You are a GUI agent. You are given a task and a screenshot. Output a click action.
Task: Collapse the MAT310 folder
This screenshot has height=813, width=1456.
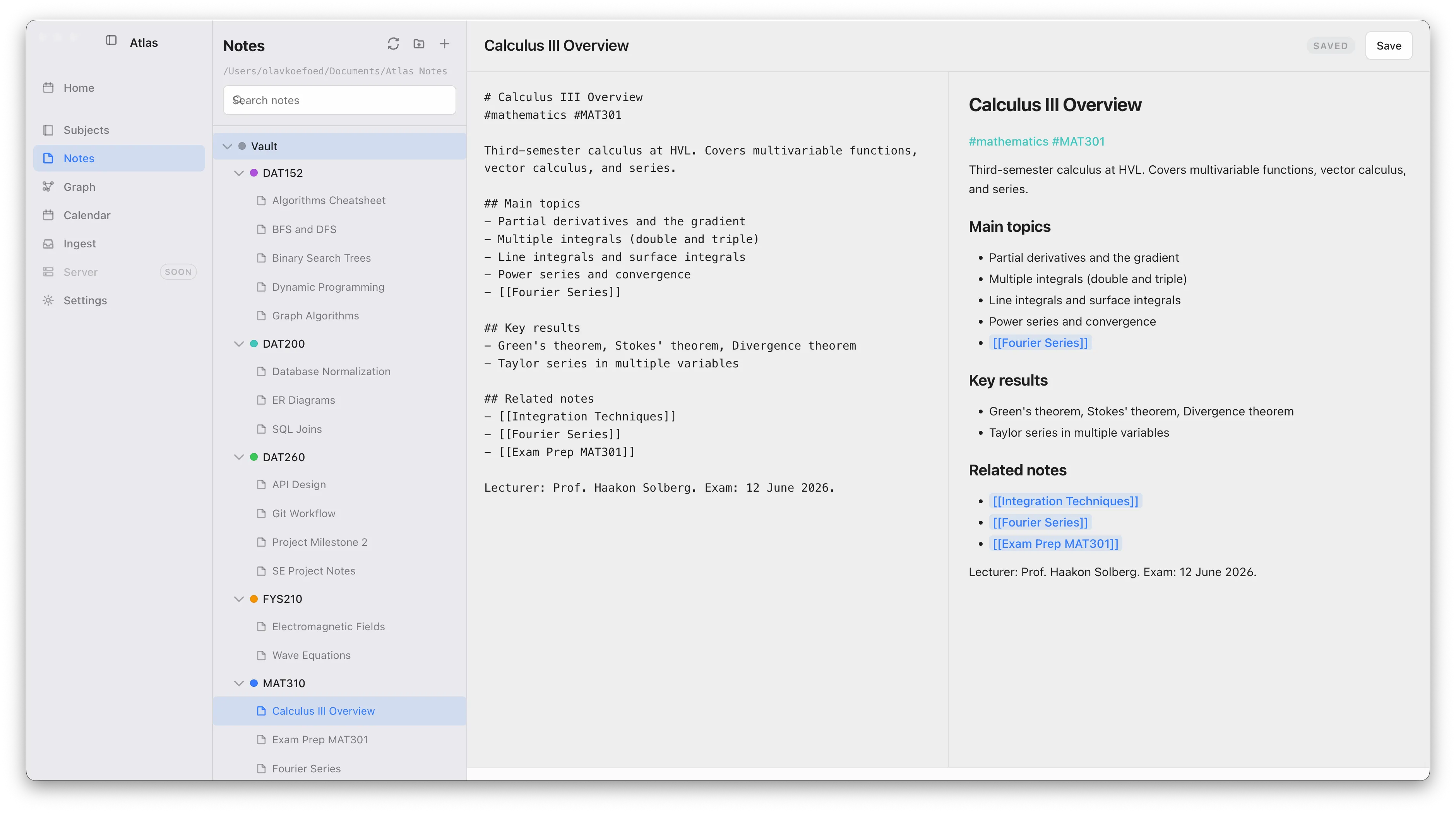coord(238,683)
